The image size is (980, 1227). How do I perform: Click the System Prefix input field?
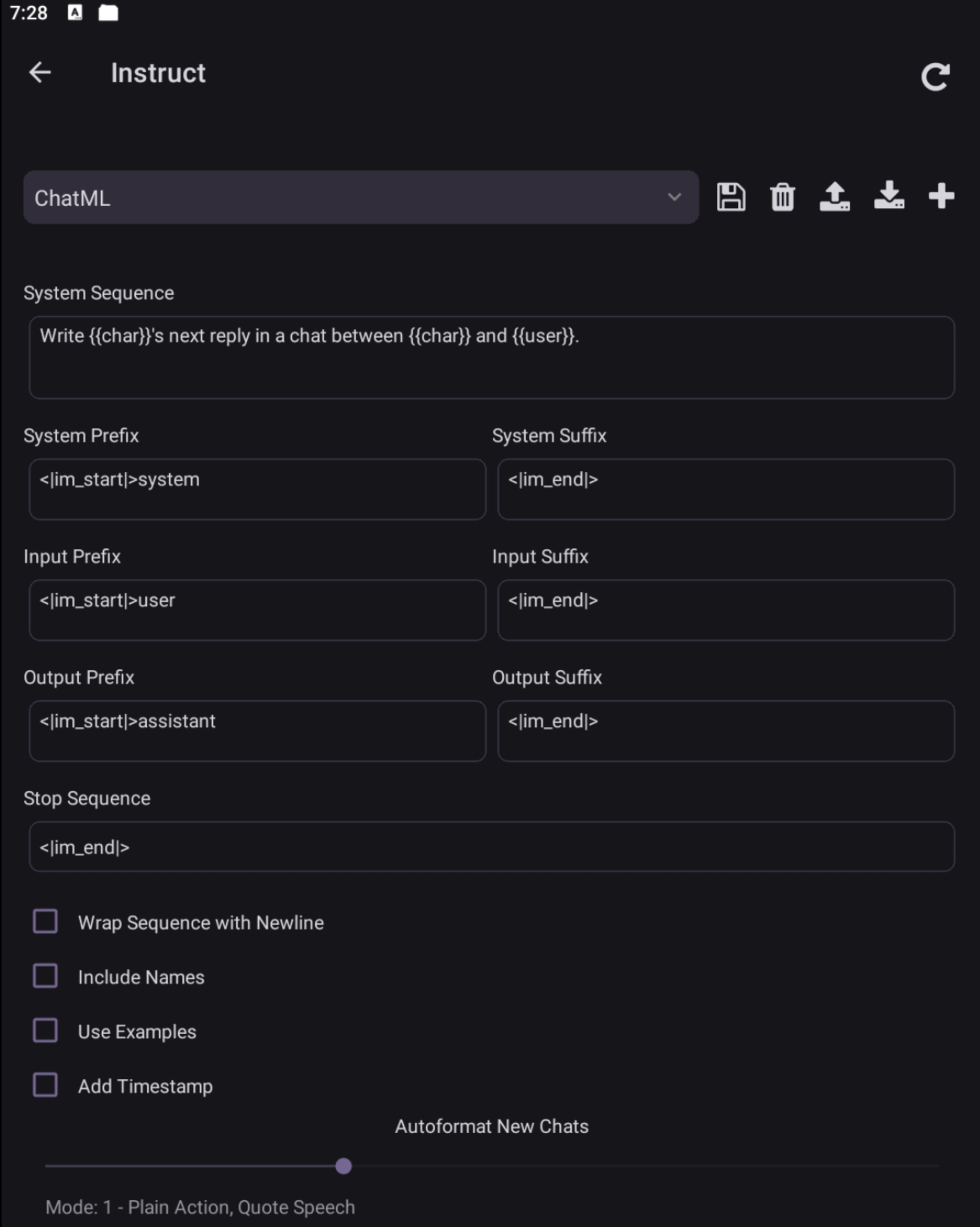[x=257, y=490]
